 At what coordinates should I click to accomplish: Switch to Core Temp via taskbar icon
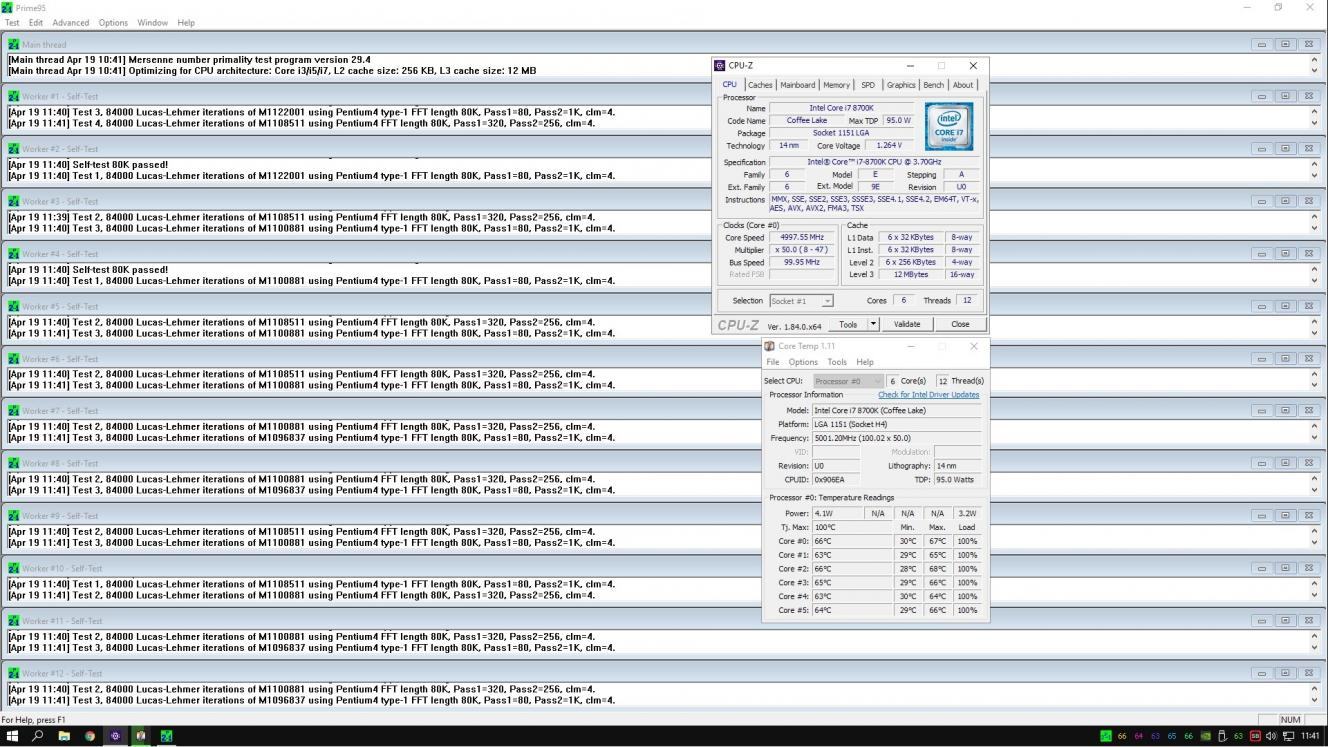click(141, 736)
